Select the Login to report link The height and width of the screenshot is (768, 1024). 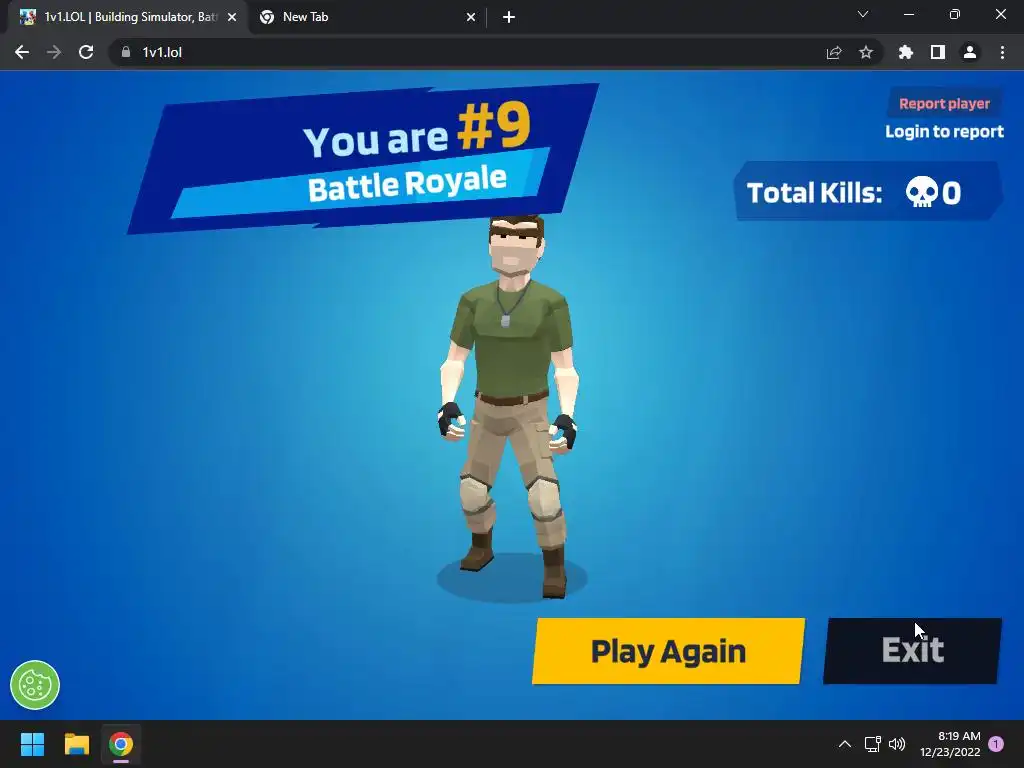pyautogui.click(x=944, y=131)
